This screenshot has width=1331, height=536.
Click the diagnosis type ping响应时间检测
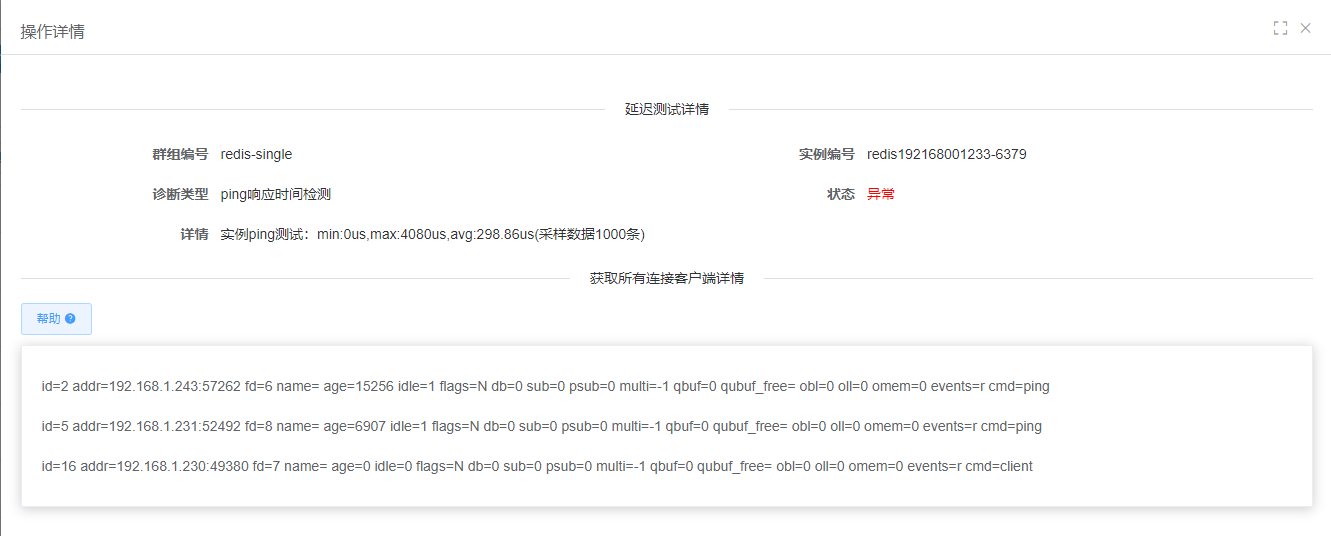click(276, 194)
